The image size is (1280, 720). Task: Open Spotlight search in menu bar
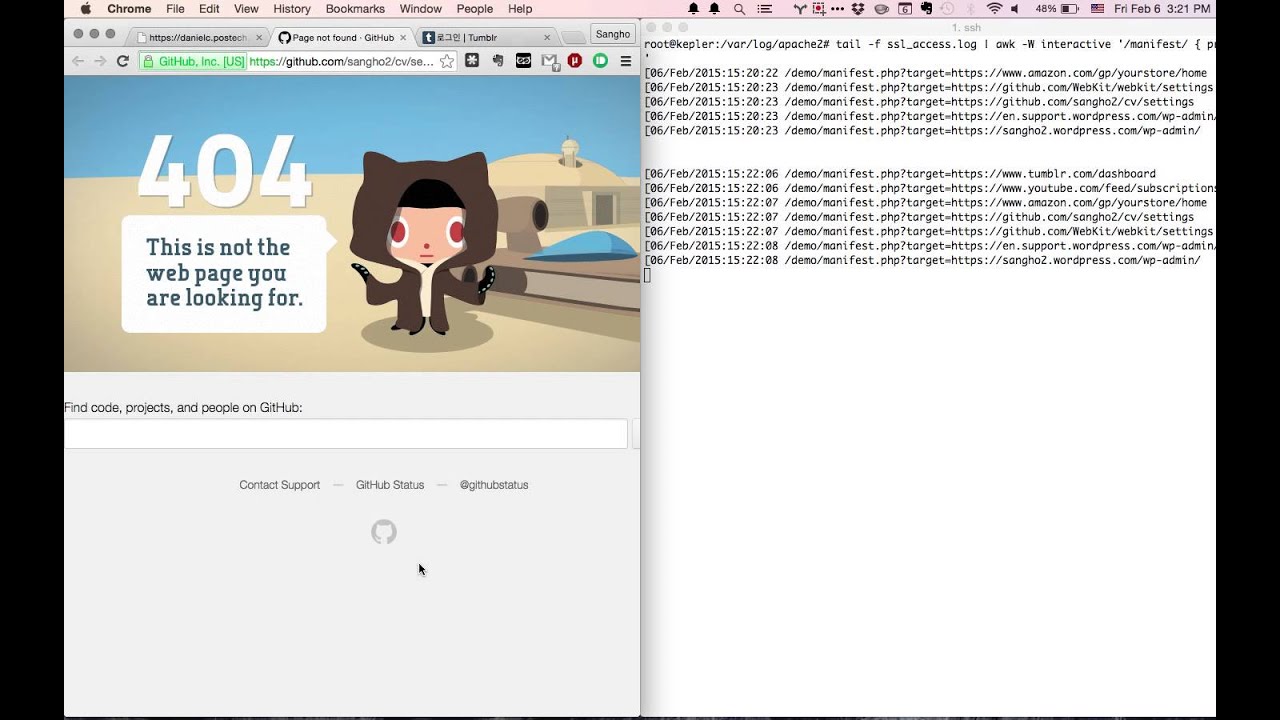[x=739, y=9]
